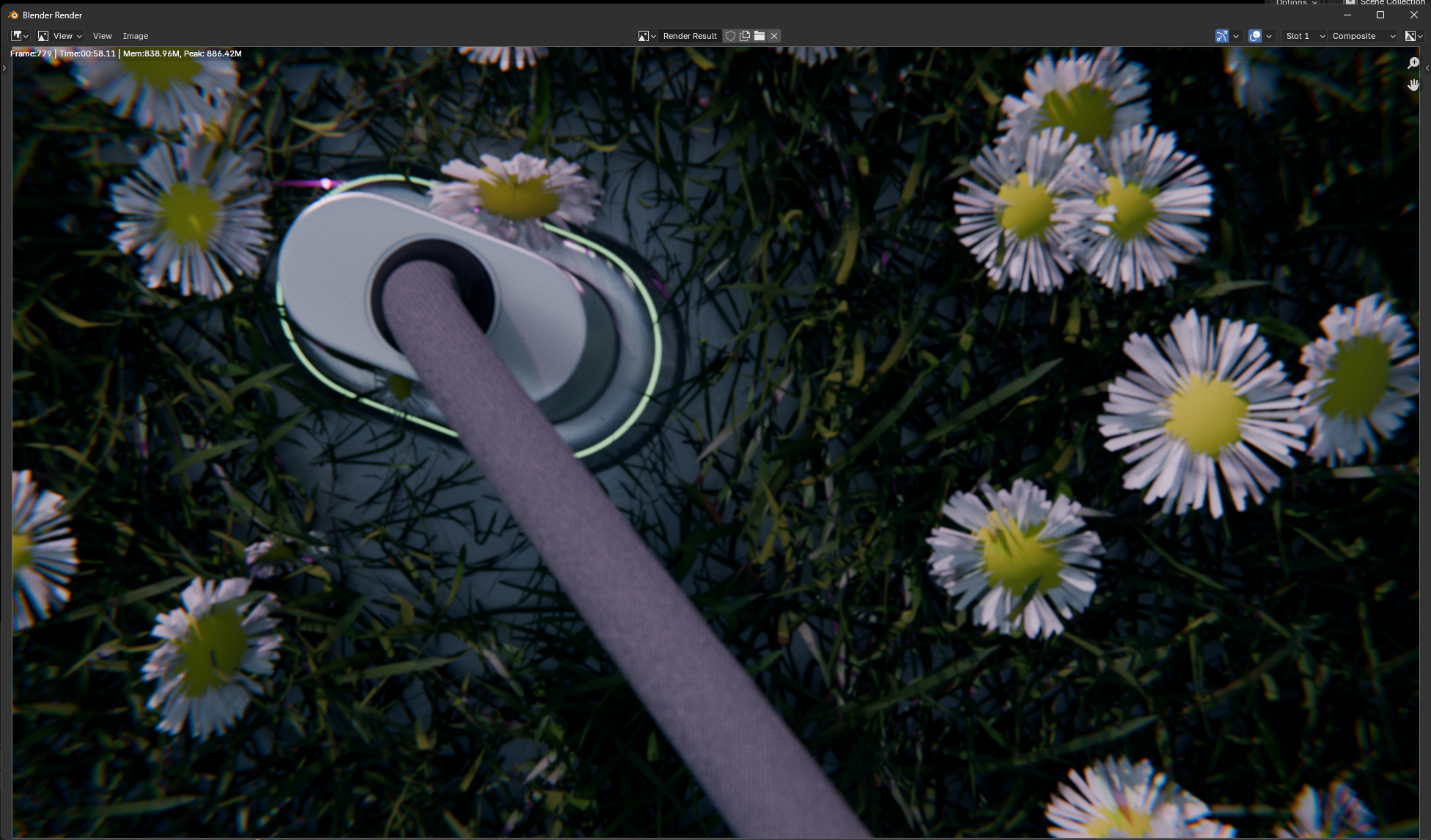The image size is (1431, 840).
Task: Browse images with the image selector dropdown
Action: (647, 36)
